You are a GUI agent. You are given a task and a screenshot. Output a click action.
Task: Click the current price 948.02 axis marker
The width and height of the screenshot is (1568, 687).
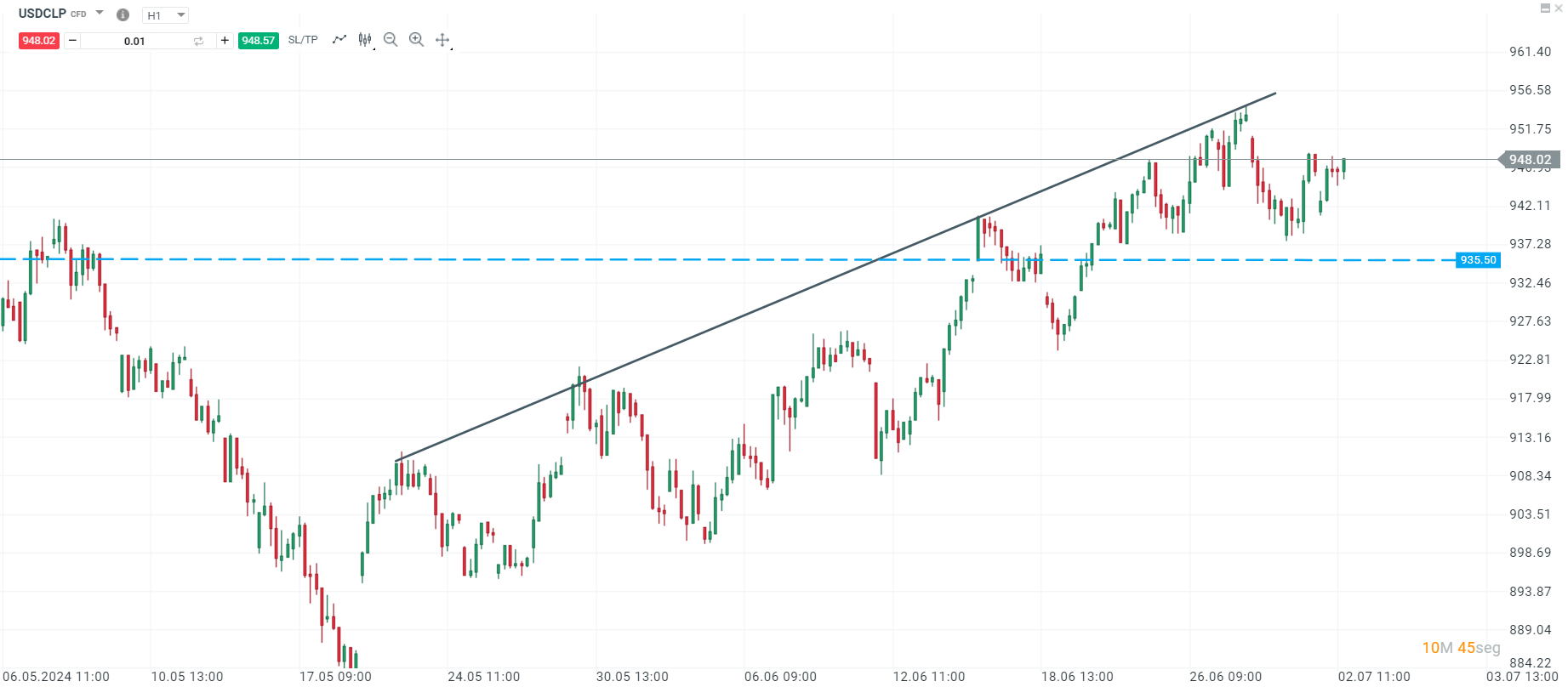1529,160
